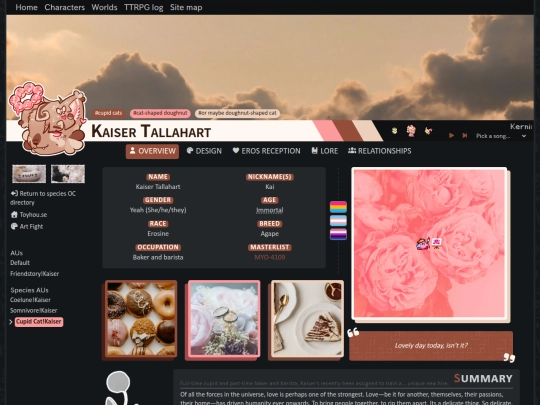Open the MYO-4109 masterlist link
This screenshot has width=540, height=405.
pyautogui.click(x=270, y=257)
